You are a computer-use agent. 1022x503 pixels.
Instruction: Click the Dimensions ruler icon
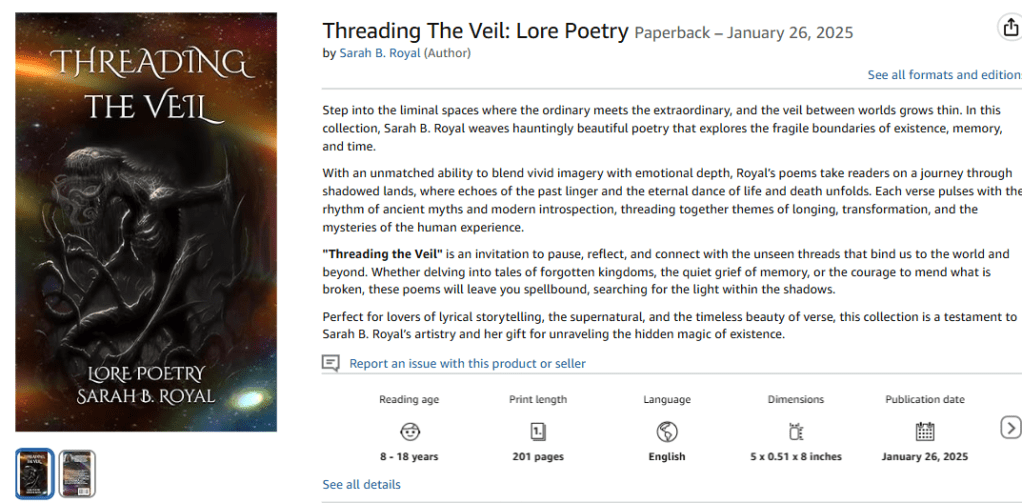click(x=796, y=431)
